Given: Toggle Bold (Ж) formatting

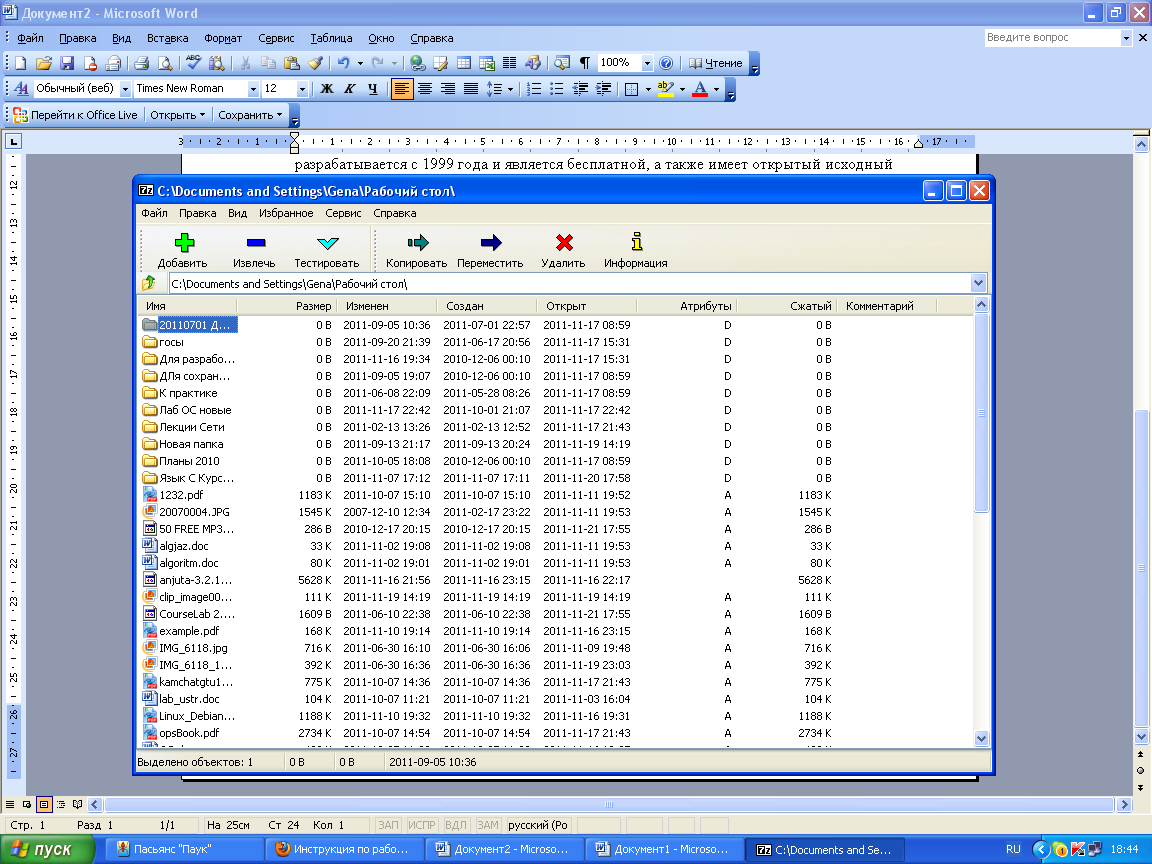Looking at the screenshot, I should tap(327, 89).
